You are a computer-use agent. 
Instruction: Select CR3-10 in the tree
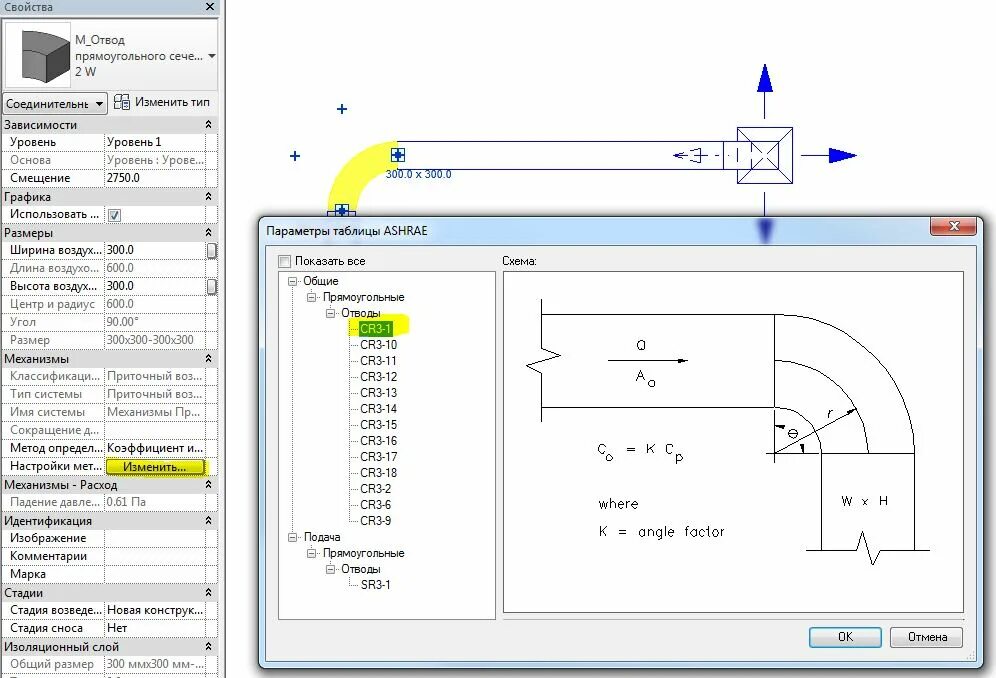pos(379,344)
